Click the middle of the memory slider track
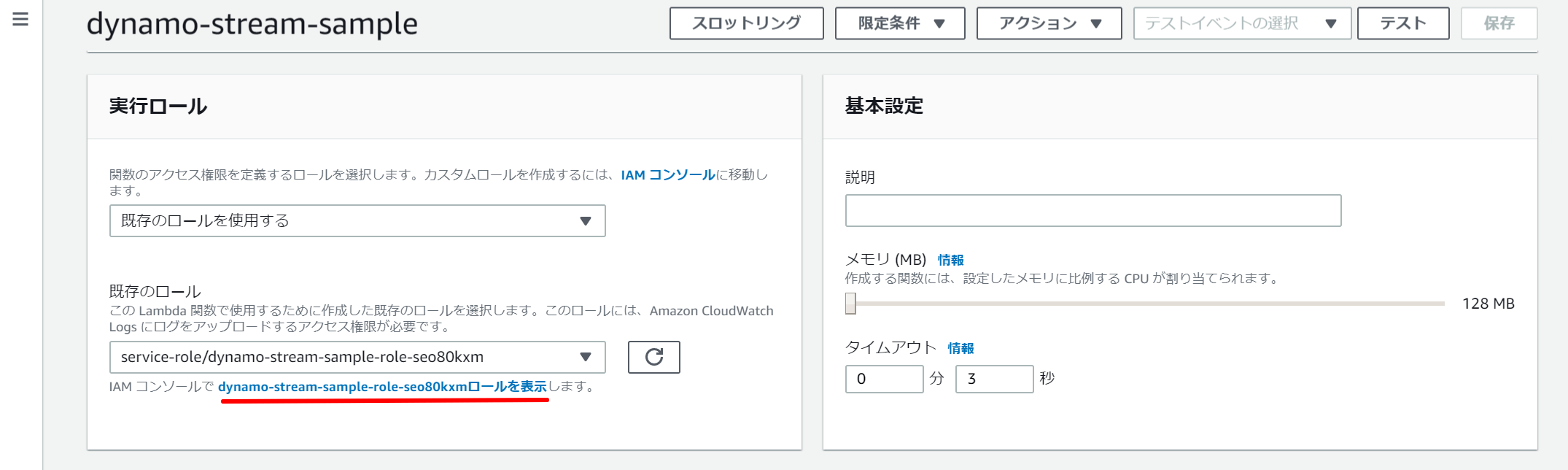 (1146, 304)
